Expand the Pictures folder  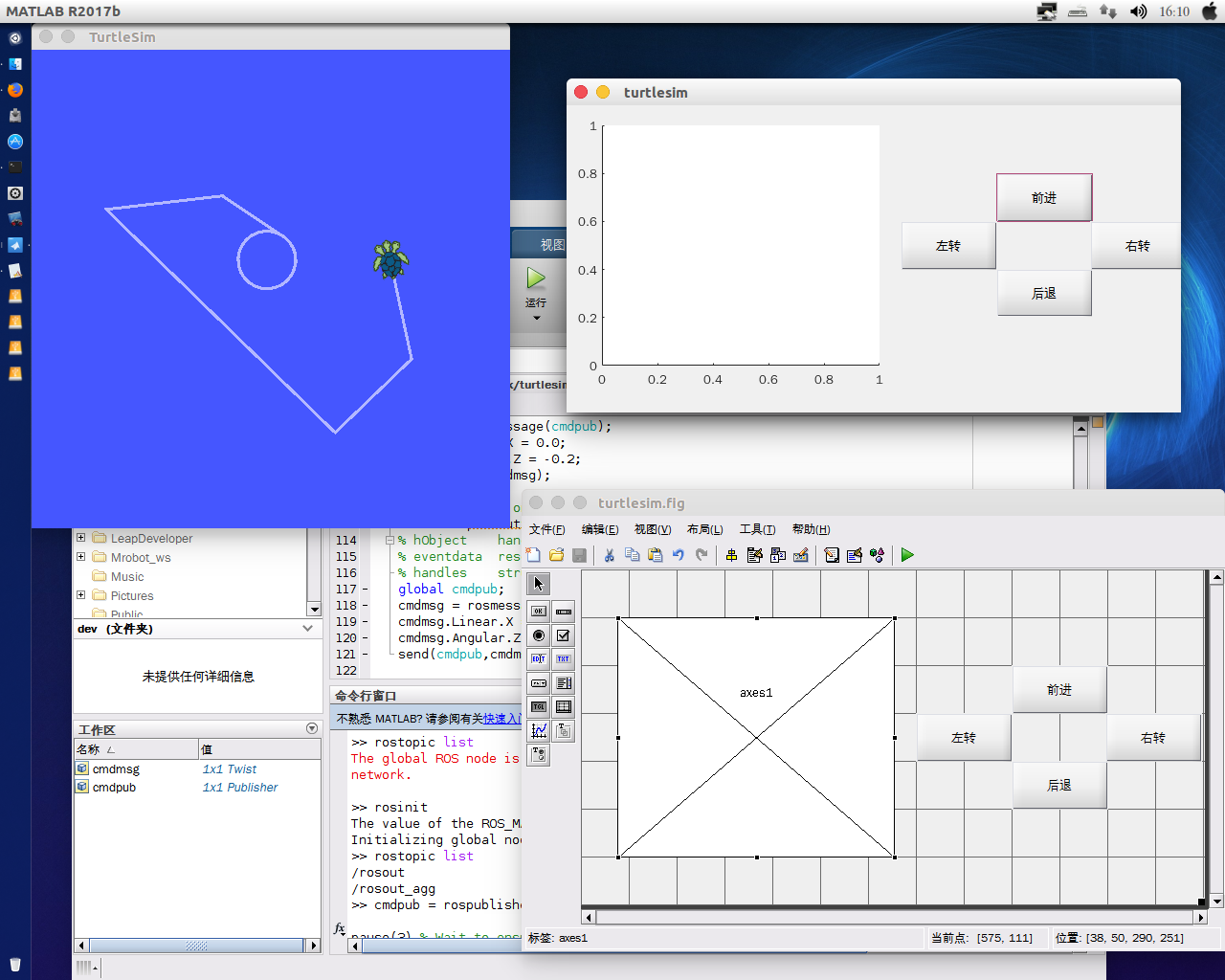80,595
